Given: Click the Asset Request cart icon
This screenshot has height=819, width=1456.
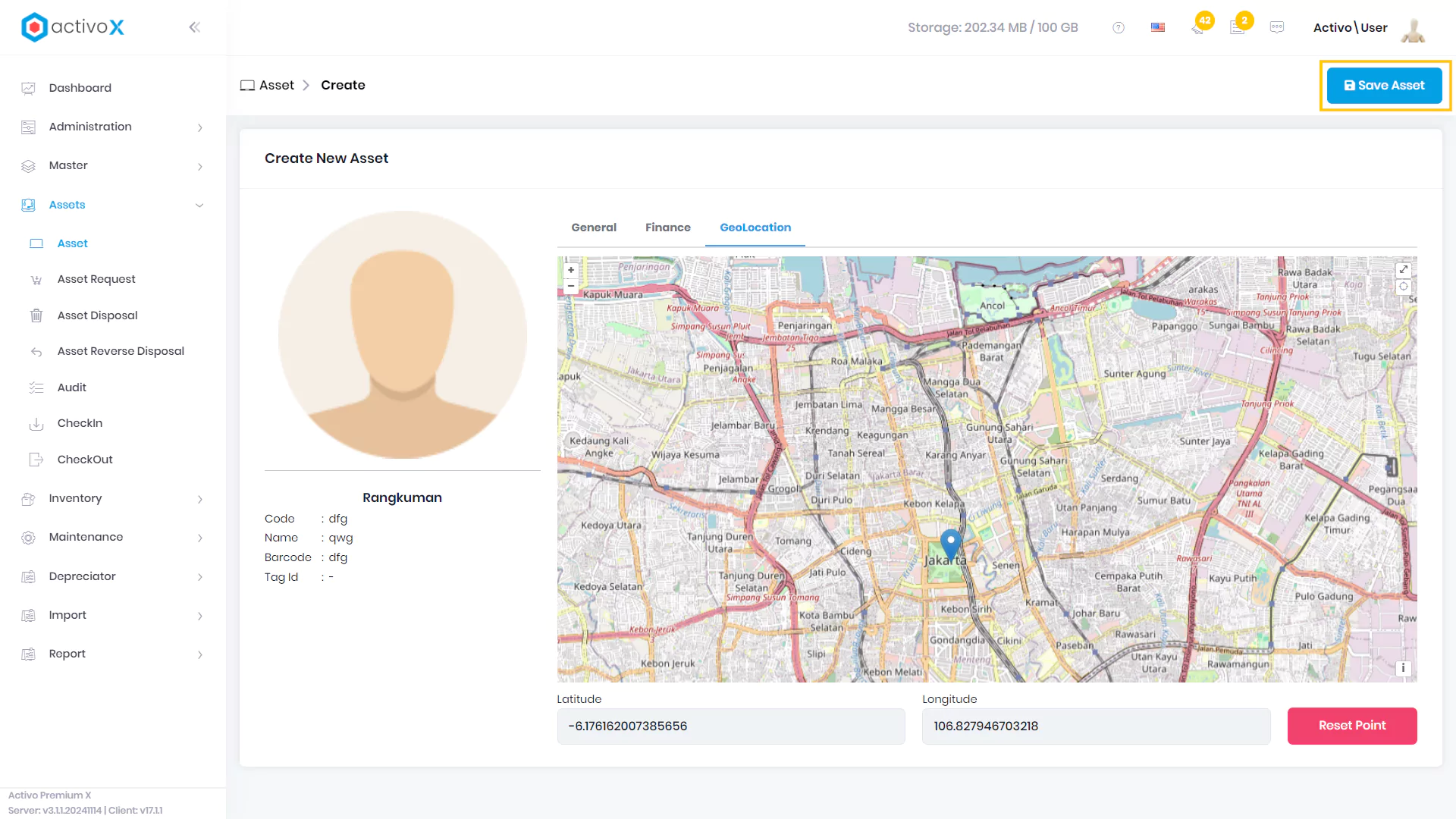Looking at the screenshot, I should [x=36, y=280].
